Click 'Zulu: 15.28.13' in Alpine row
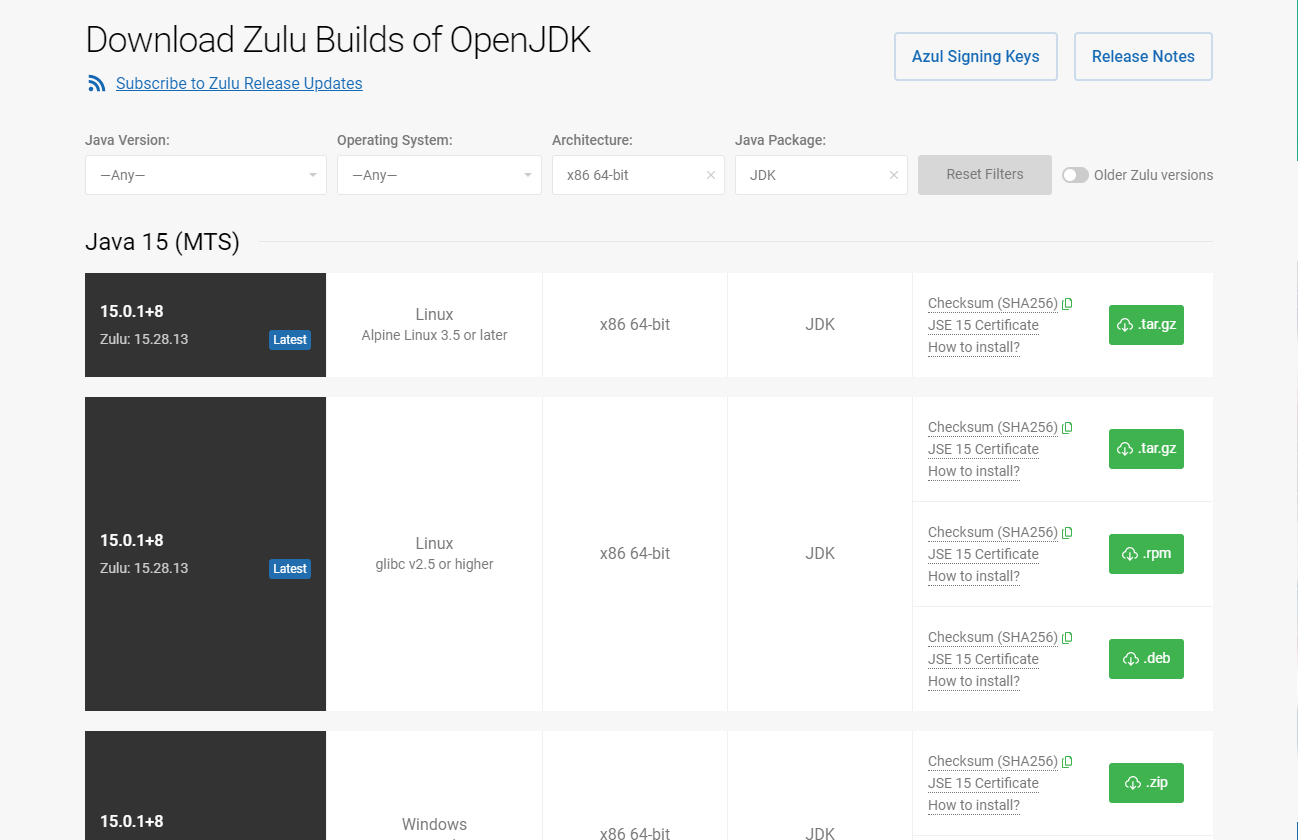The width and height of the screenshot is (1298, 840). click(x=144, y=339)
